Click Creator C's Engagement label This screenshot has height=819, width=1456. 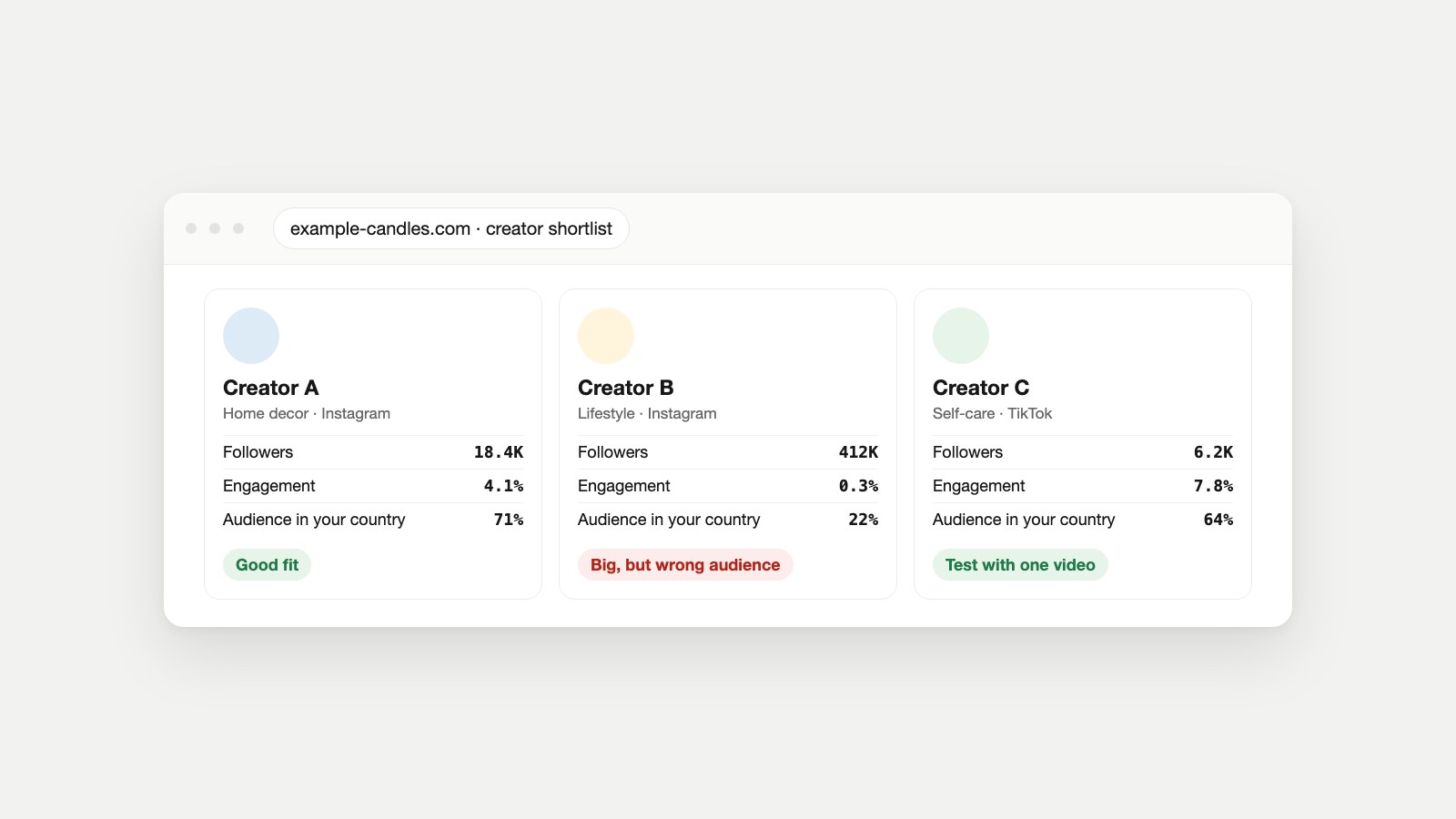point(978,486)
